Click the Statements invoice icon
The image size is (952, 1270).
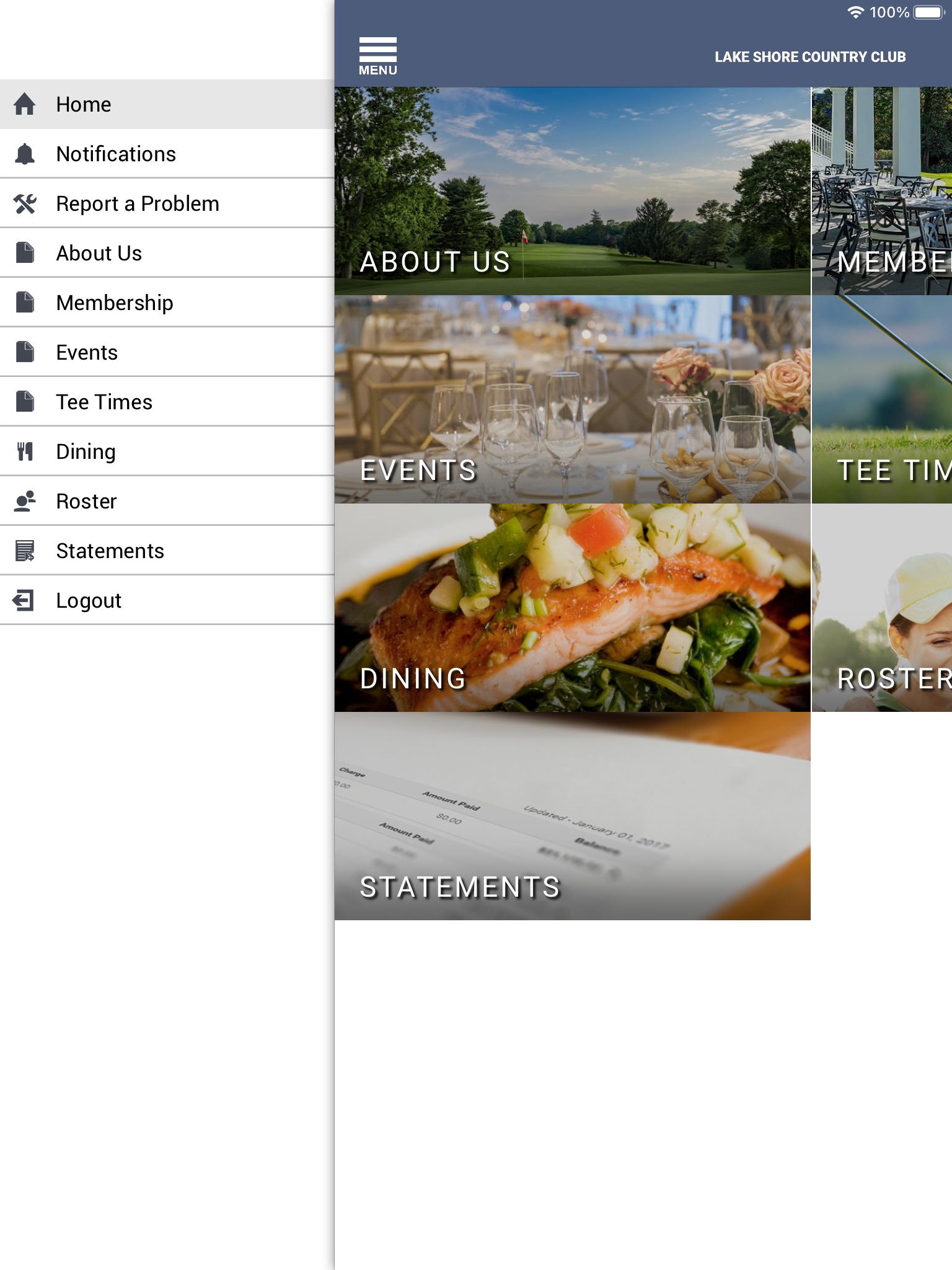25,551
